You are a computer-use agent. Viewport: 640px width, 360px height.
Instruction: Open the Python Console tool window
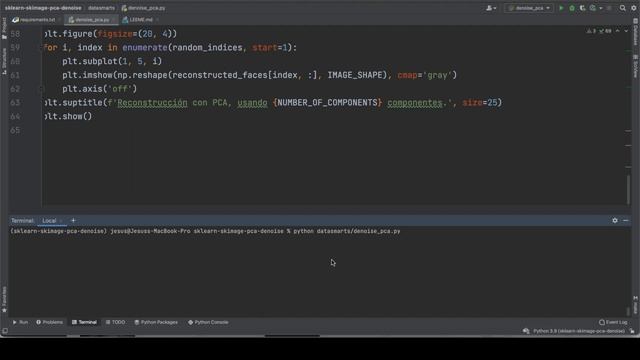pos(208,322)
